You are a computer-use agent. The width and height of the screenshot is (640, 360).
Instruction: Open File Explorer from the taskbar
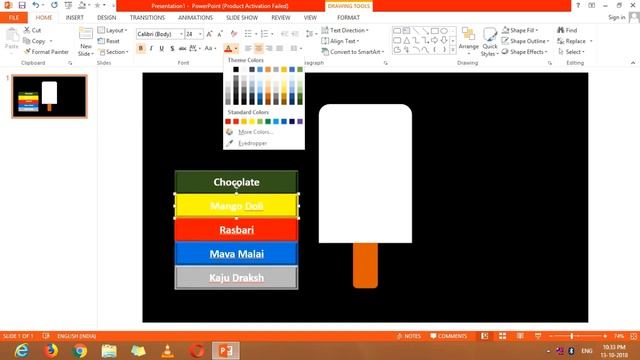[x=109, y=351]
